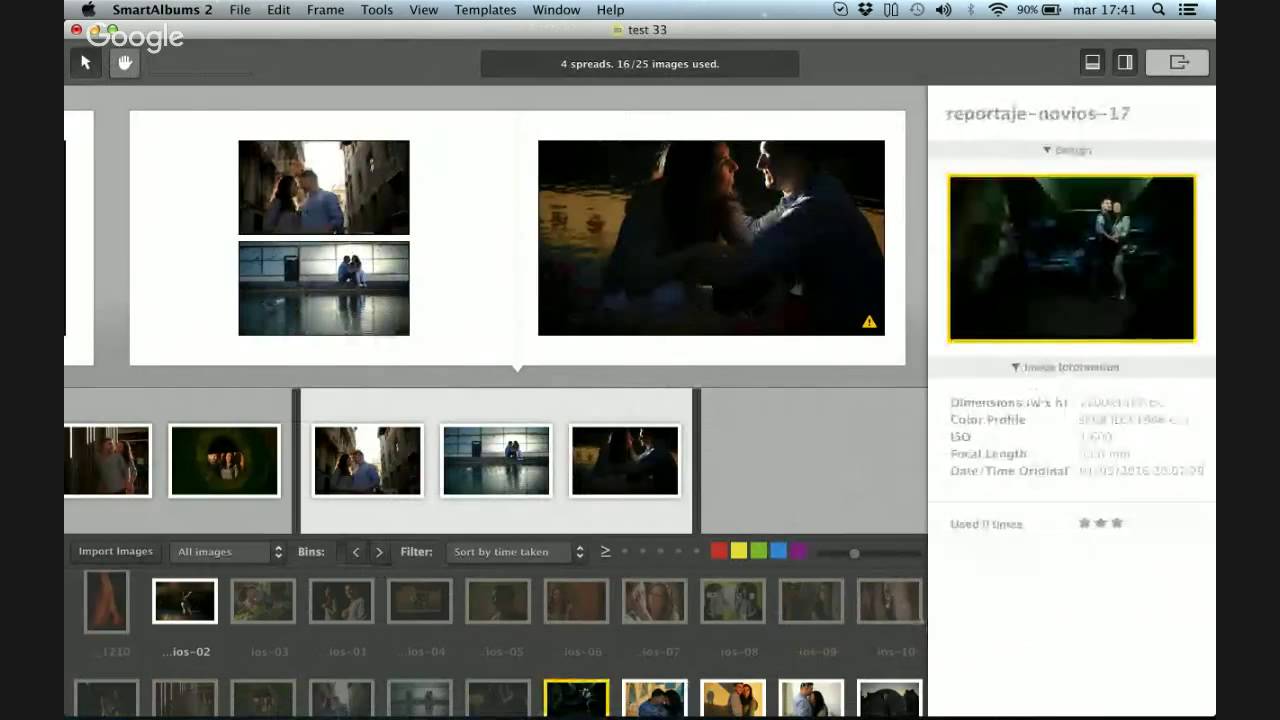Click the next Bins arrow
This screenshot has height=720, width=1280.
coord(379,551)
